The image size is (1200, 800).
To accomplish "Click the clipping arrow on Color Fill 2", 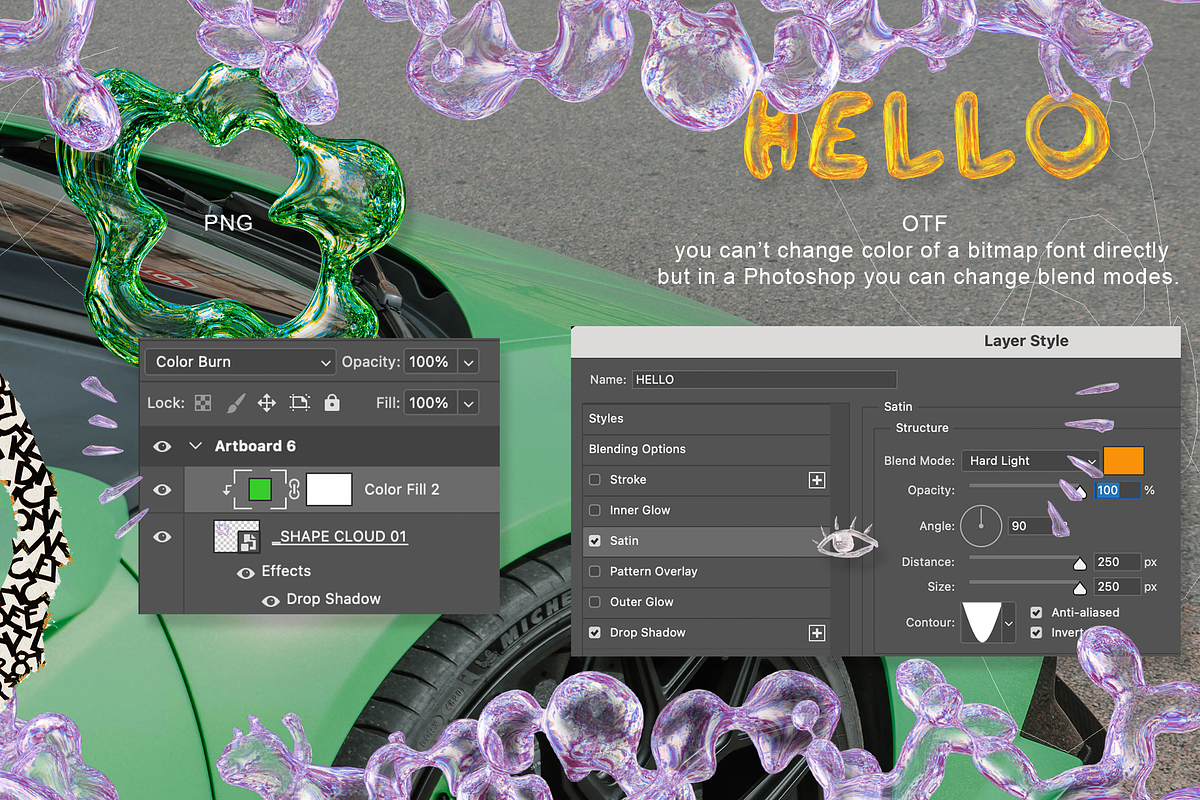I will click(x=226, y=490).
